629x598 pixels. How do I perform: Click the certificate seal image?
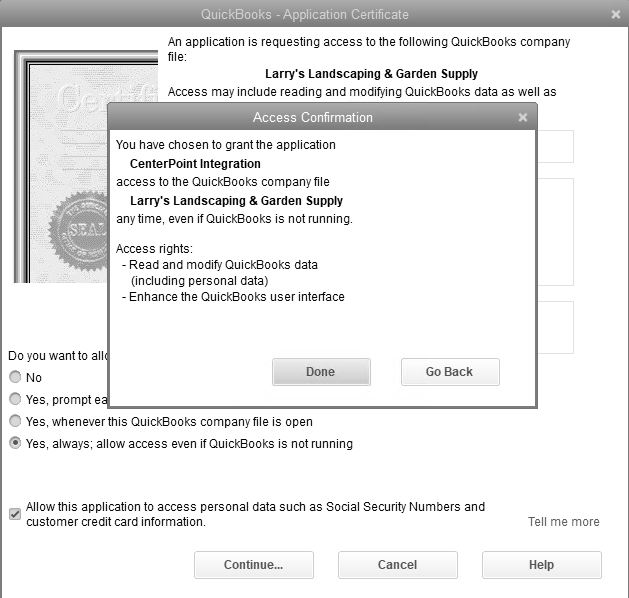[78, 231]
